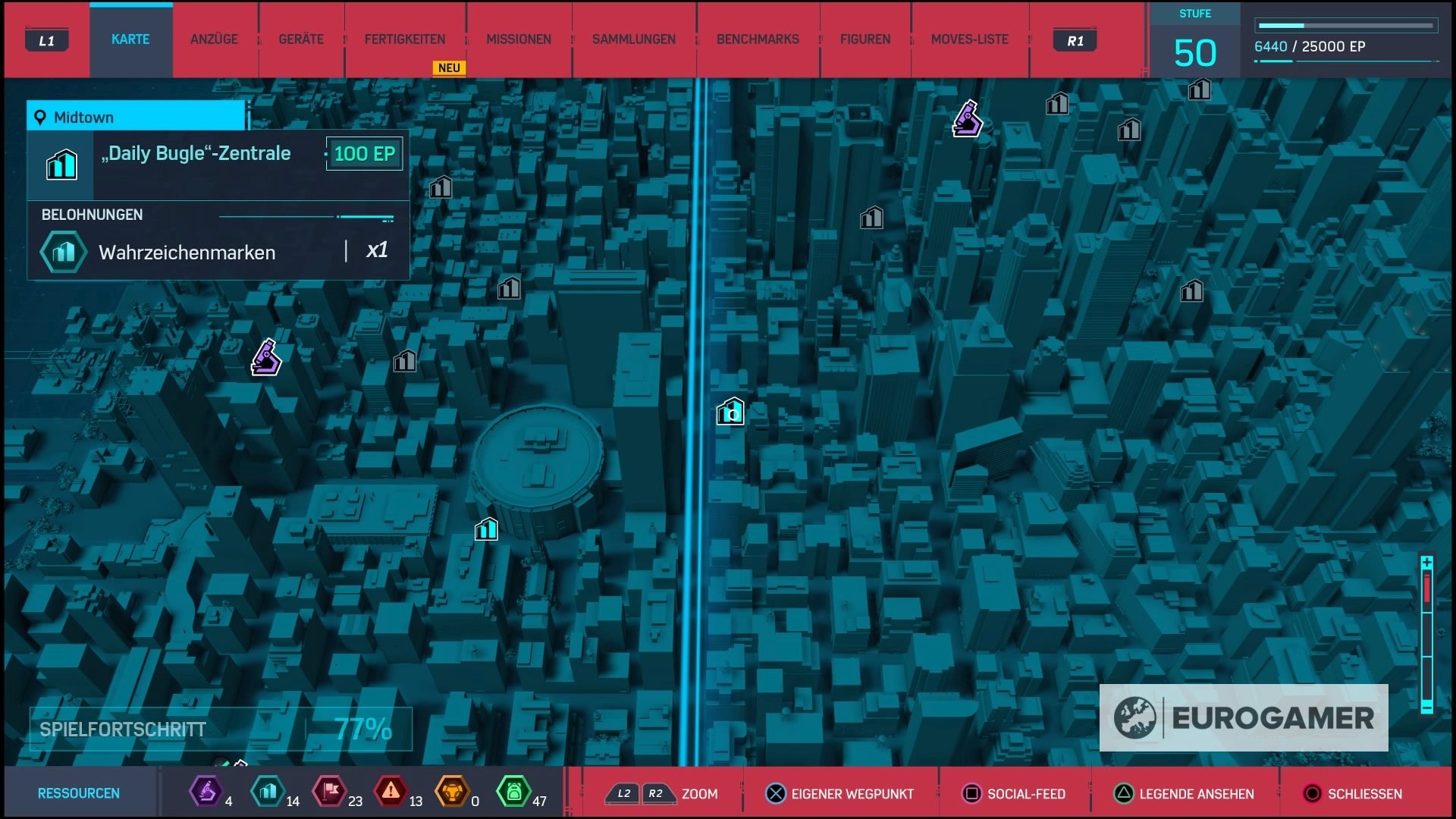
Task: Open the BENCHMARKS tab
Action: click(758, 39)
